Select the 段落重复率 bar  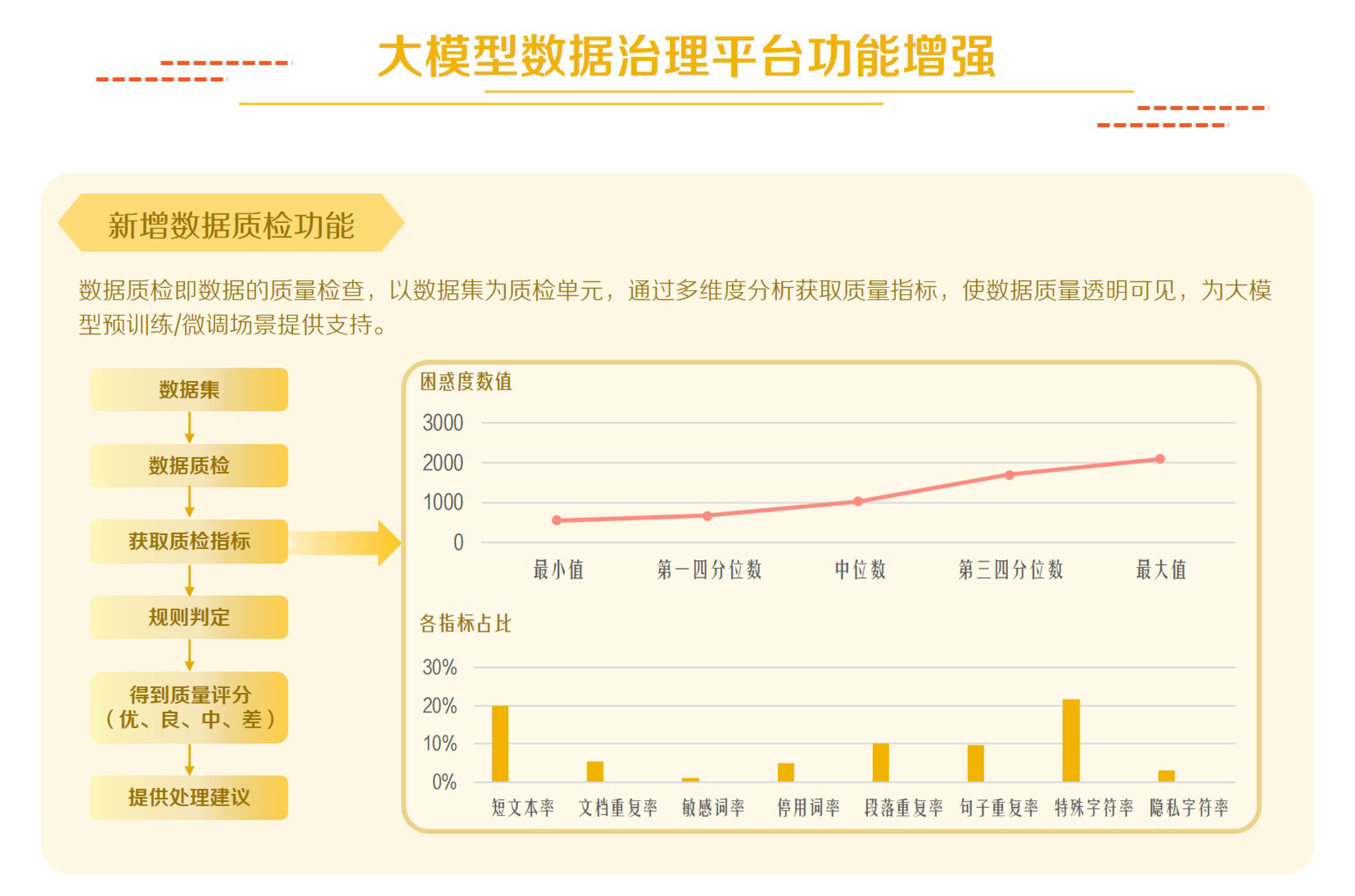[880, 763]
